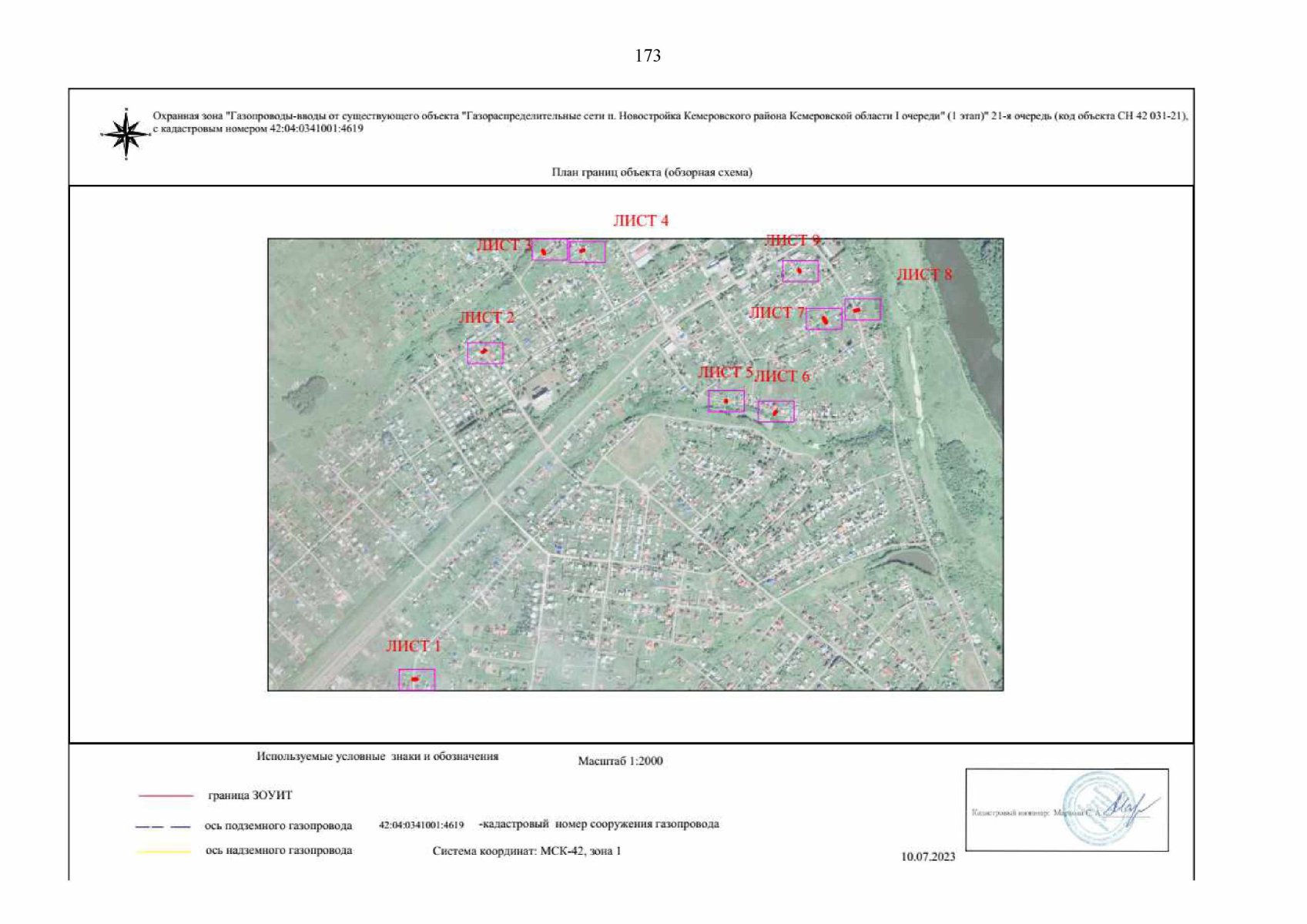Click the compass rose north arrow icon
1307x924 pixels.
pyautogui.click(x=126, y=135)
